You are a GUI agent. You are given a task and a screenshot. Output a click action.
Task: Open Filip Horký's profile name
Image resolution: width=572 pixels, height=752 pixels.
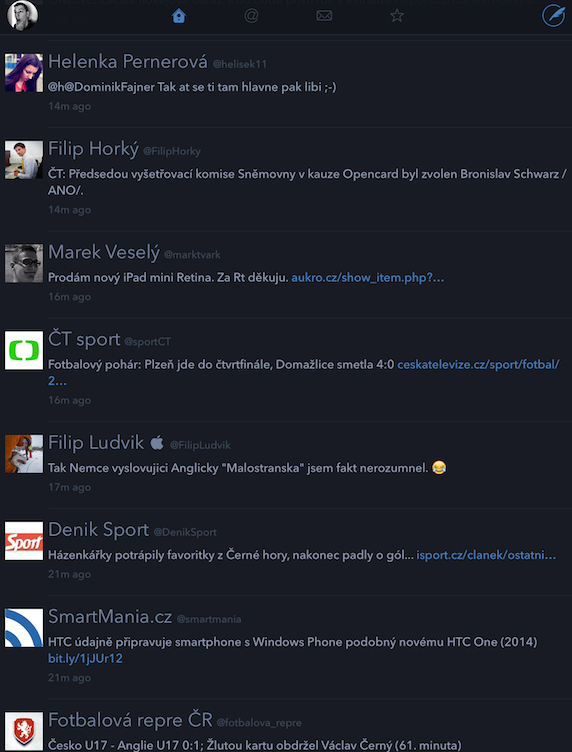[x=93, y=149]
